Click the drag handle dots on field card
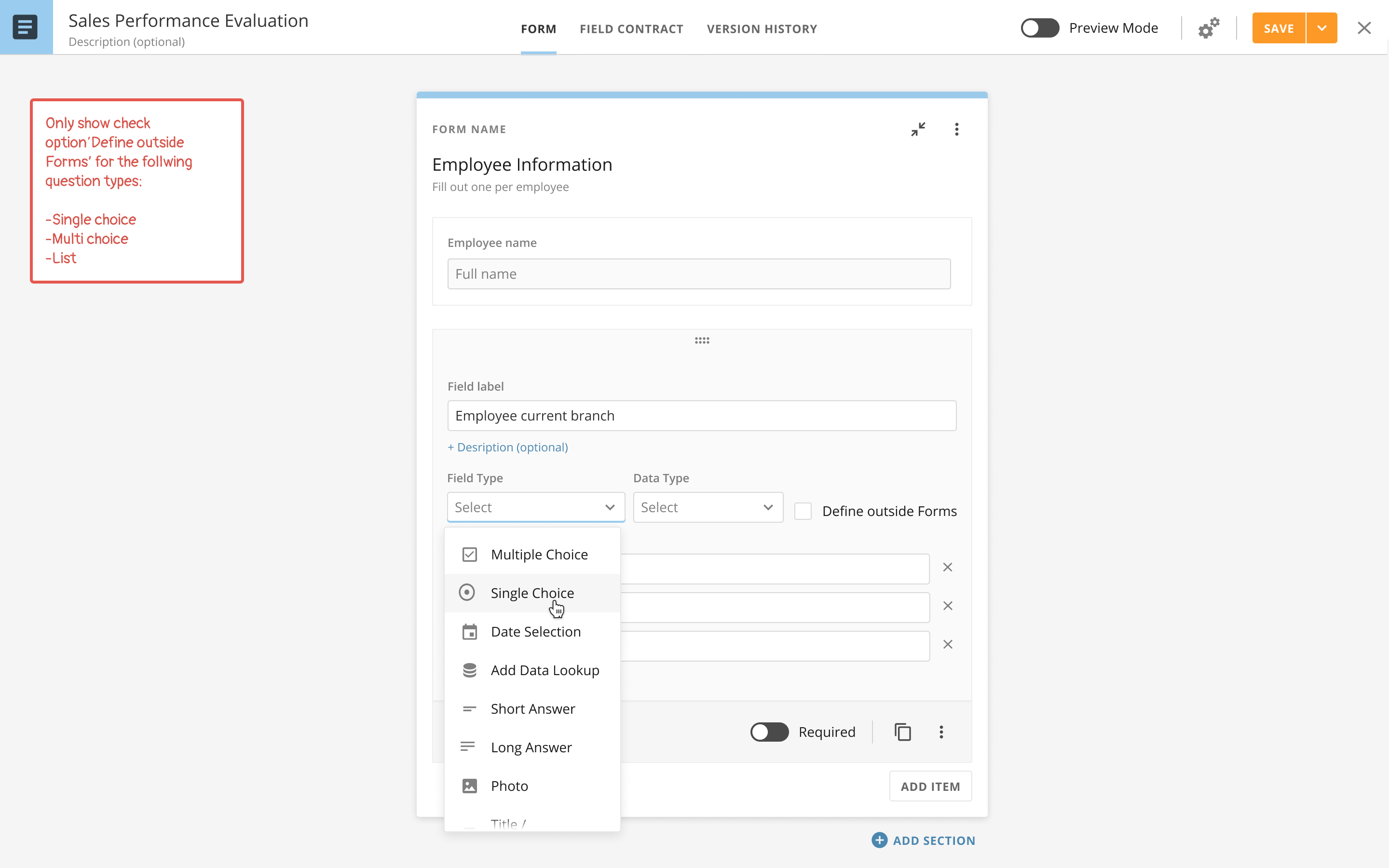 [x=702, y=340]
